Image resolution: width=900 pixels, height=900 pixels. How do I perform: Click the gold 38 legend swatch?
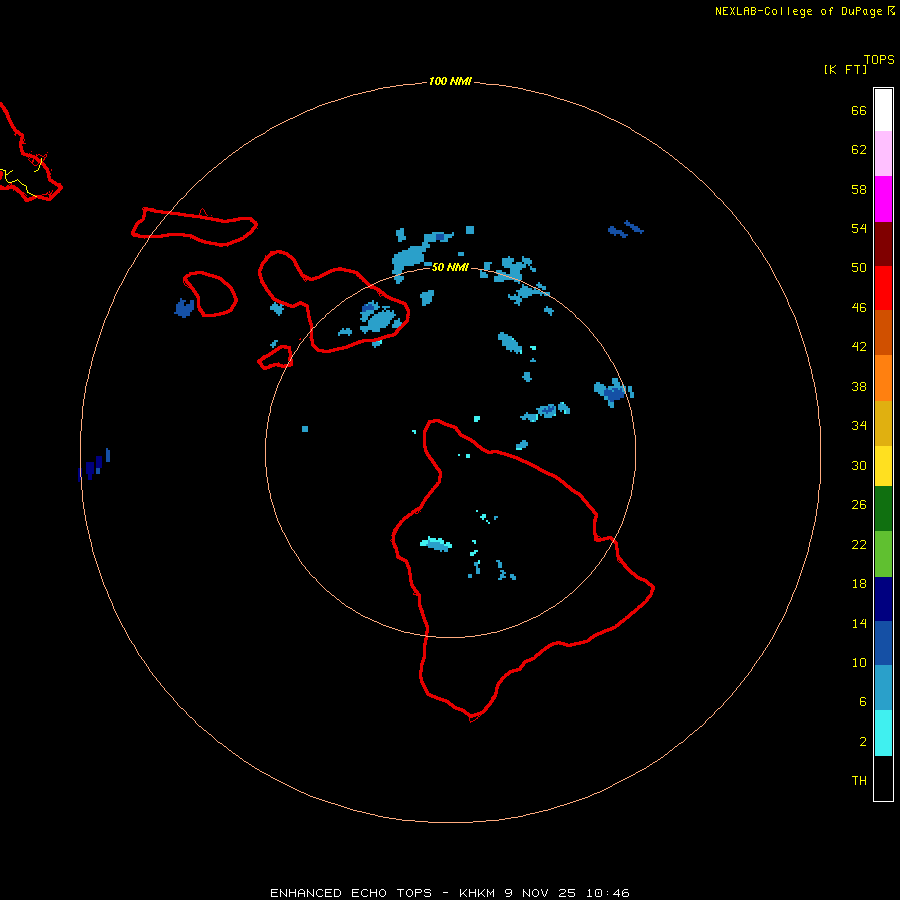pos(883,423)
